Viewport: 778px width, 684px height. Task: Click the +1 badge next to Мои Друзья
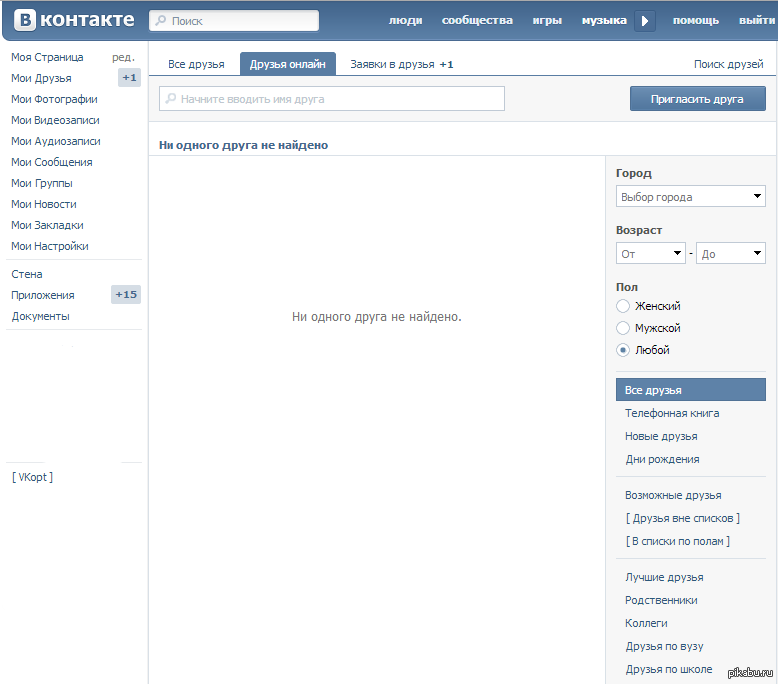(x=129, y=78)
